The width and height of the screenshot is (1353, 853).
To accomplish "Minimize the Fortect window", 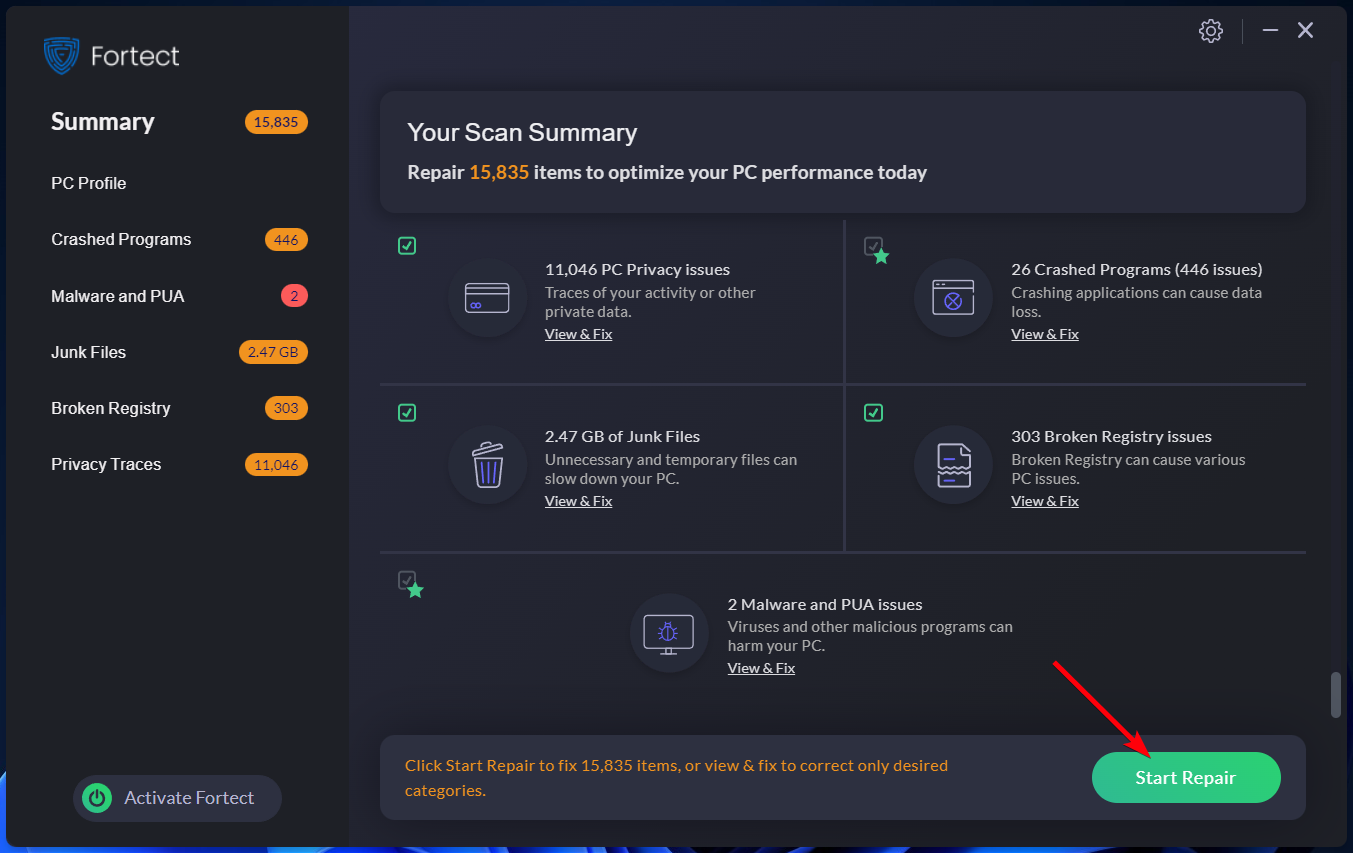I will coord(1270,31).
